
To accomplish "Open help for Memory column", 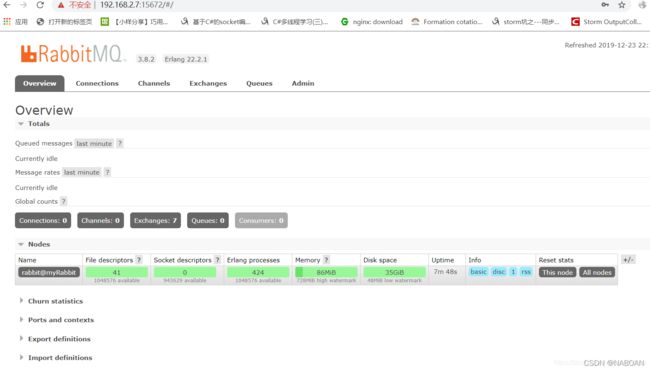I will 326,260.
